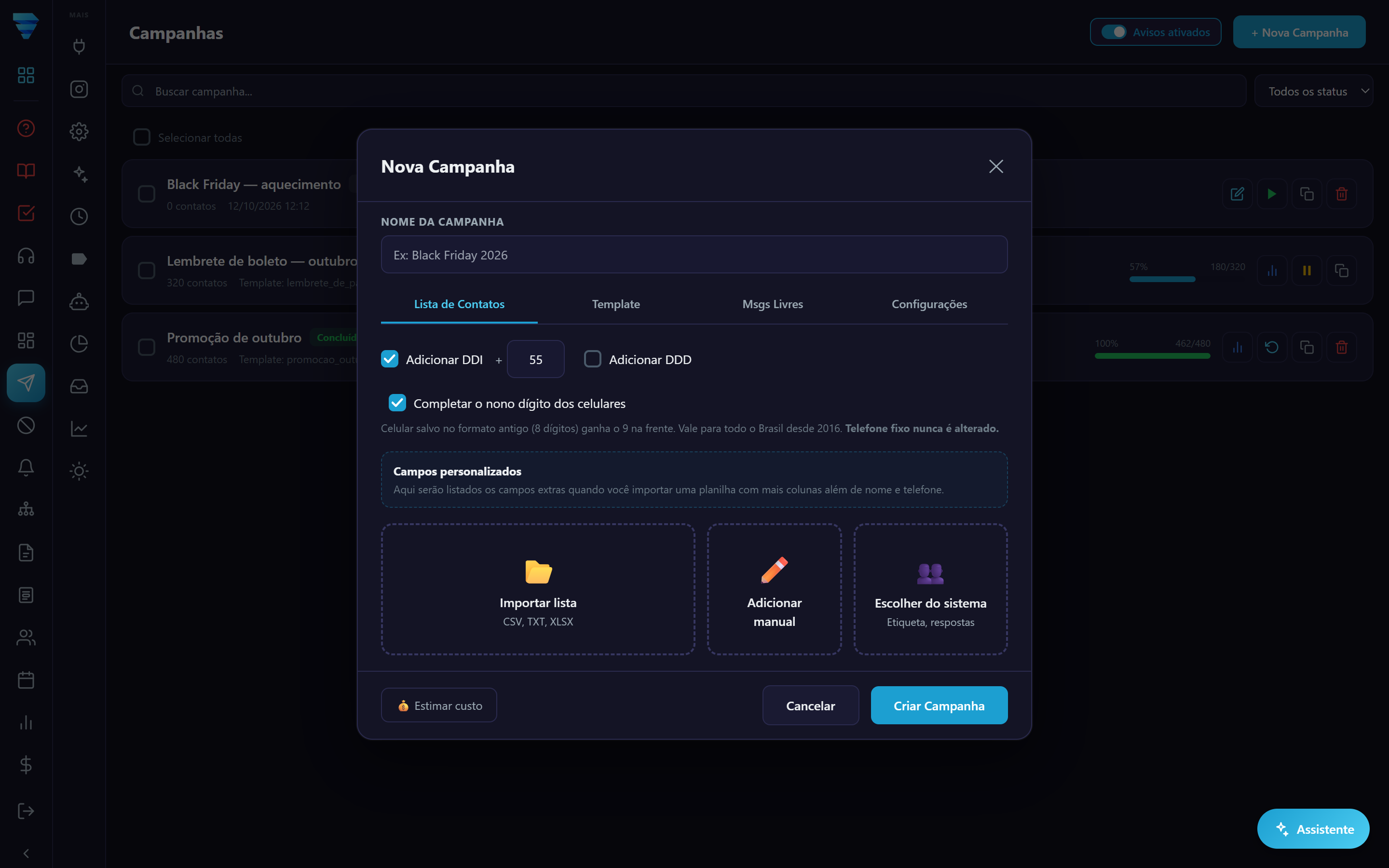Open the robot bot icon in sidebar
Image resolution: width=1389 pixels, height=868 pixels.
click(79, 301)
